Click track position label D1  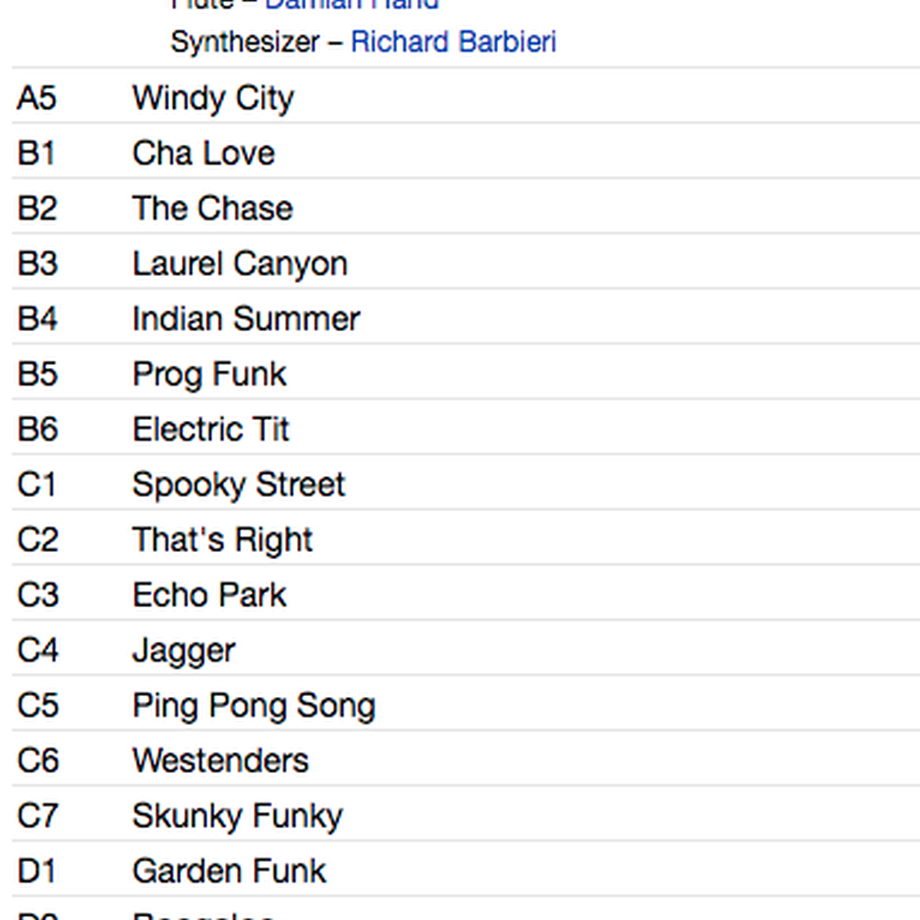(36, 871)
